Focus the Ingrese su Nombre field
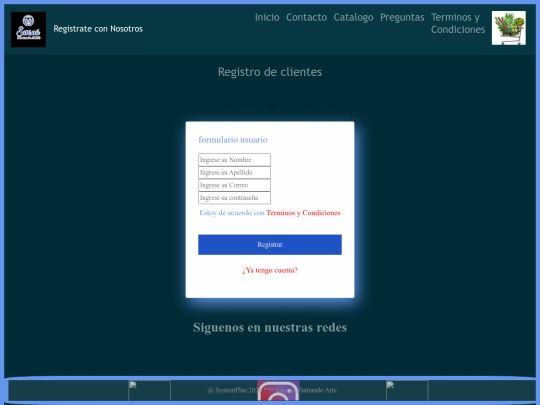Viewport: 540px width, 405px height. click(x=234, y=160)
